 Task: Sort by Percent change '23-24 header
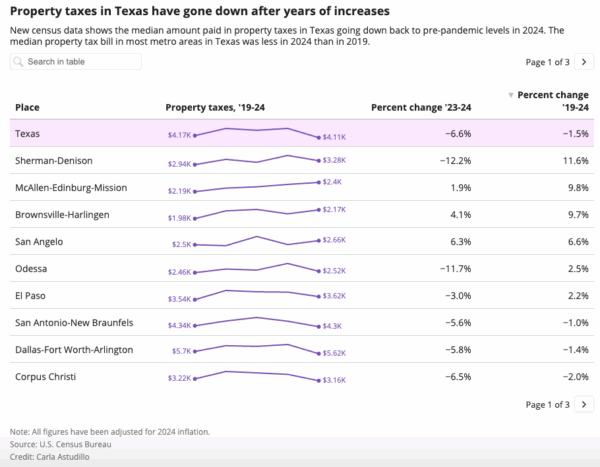[x=421, y=107]
